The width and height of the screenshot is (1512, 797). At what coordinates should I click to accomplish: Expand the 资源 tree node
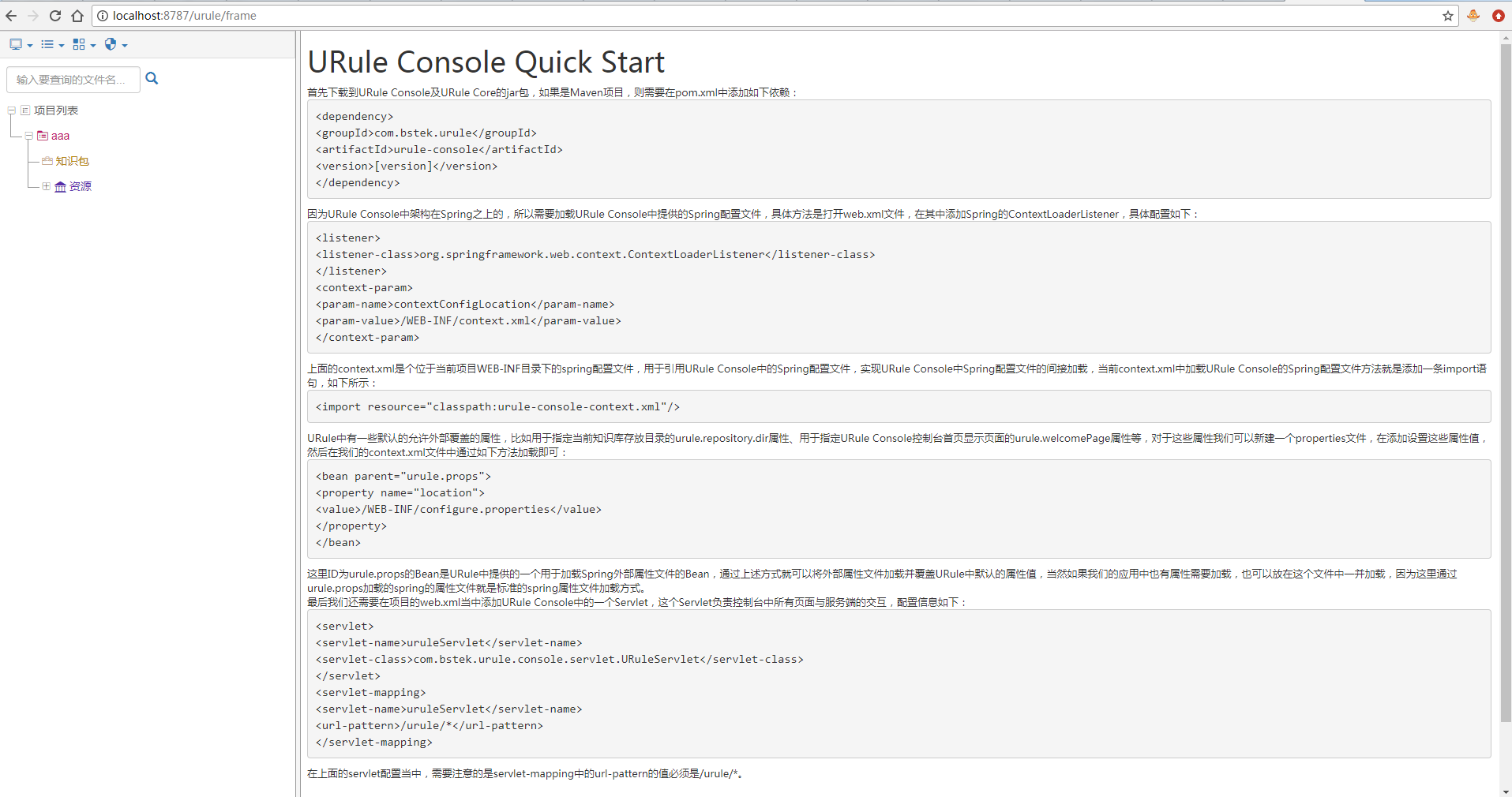pyautogui.click(x=47, y=186)
